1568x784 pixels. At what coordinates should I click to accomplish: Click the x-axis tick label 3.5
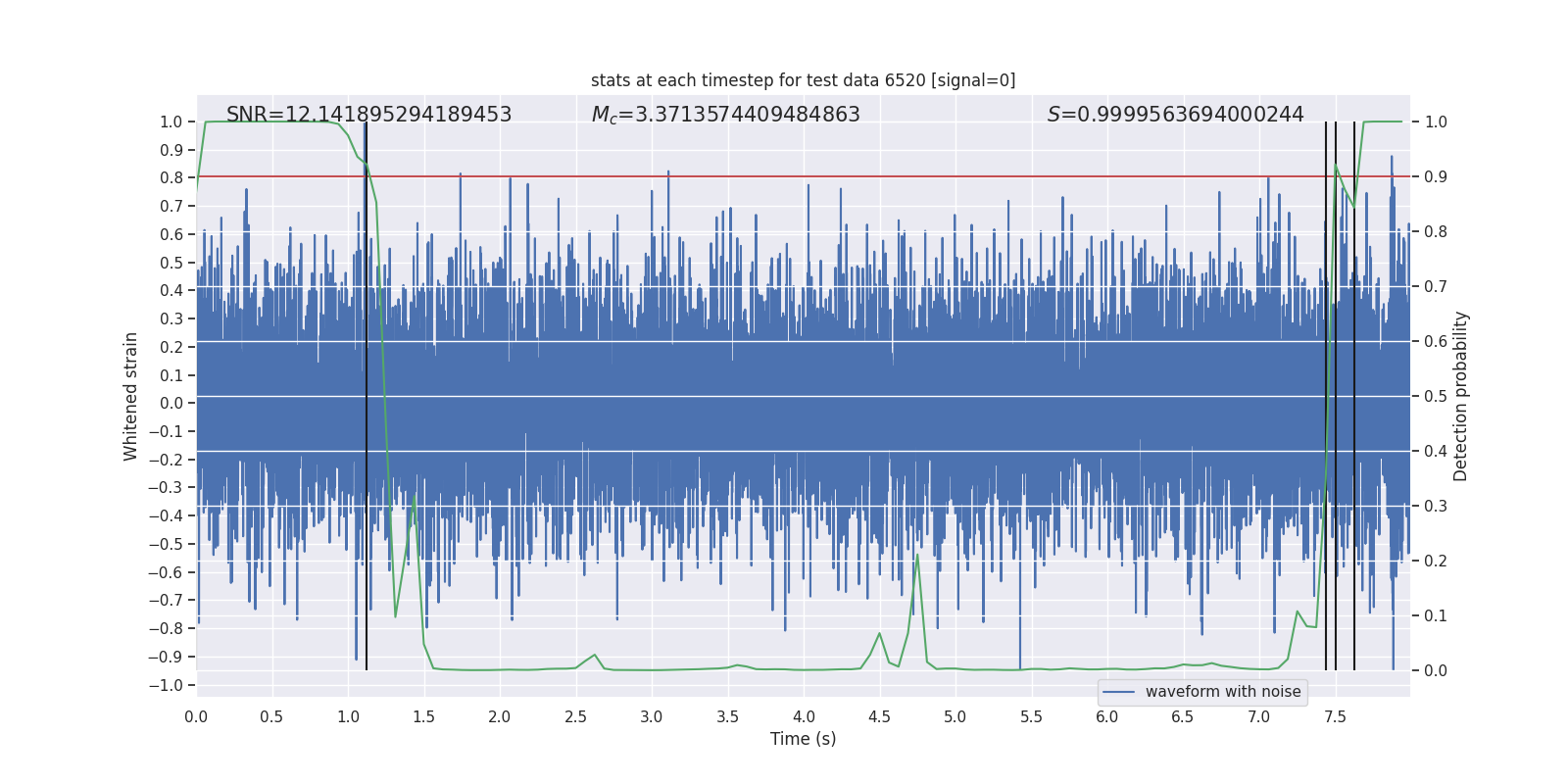[727, 717]
